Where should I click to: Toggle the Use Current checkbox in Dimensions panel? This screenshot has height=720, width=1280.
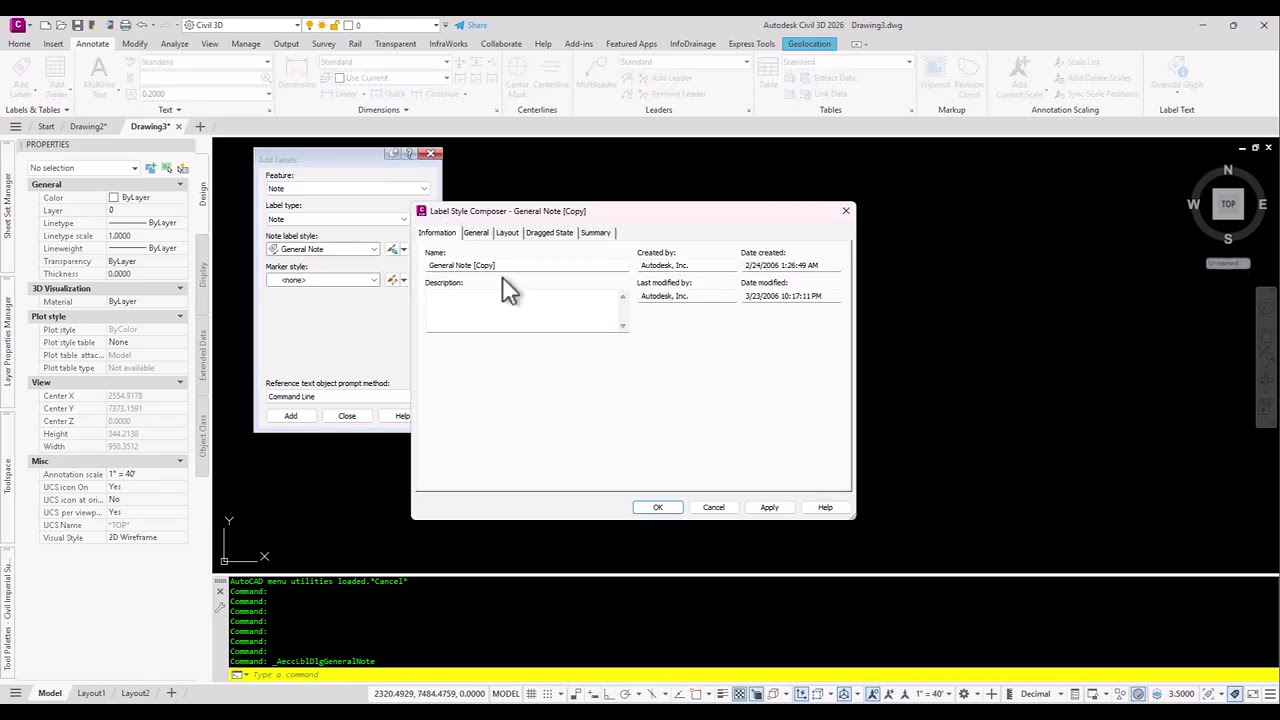coord(340,78)
